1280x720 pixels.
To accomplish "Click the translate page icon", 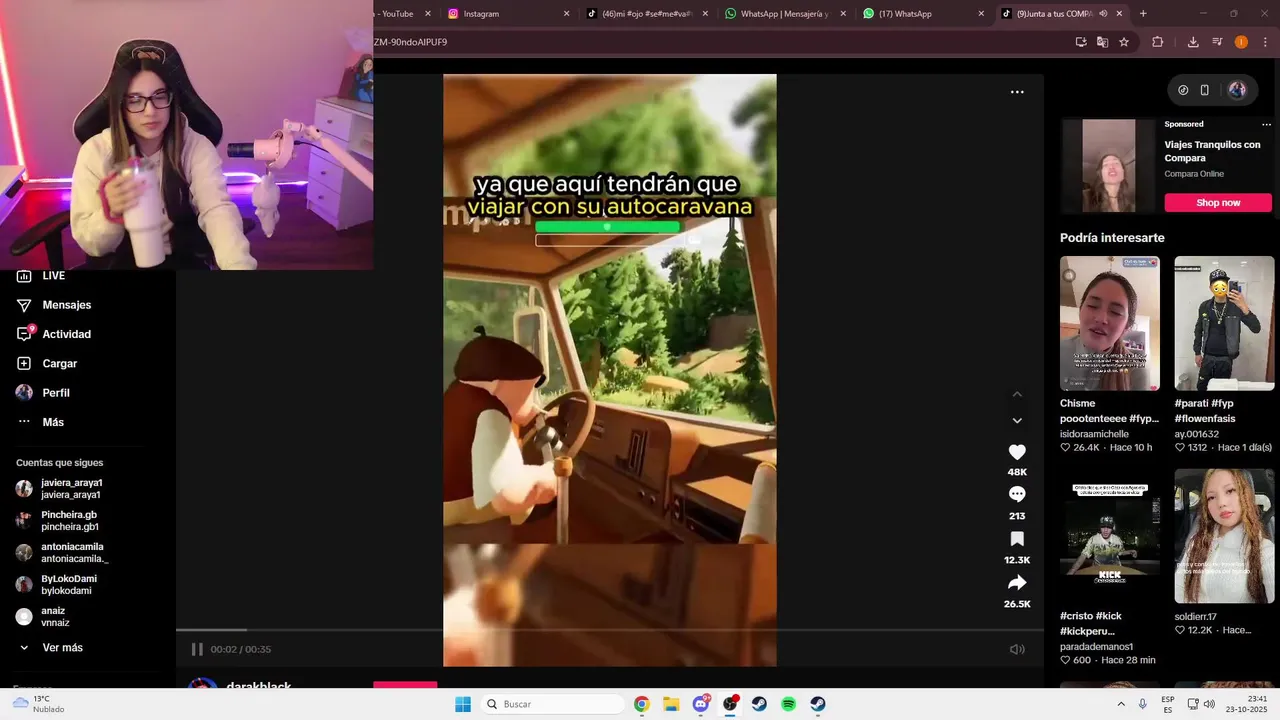I will [x=1102, y=42].
